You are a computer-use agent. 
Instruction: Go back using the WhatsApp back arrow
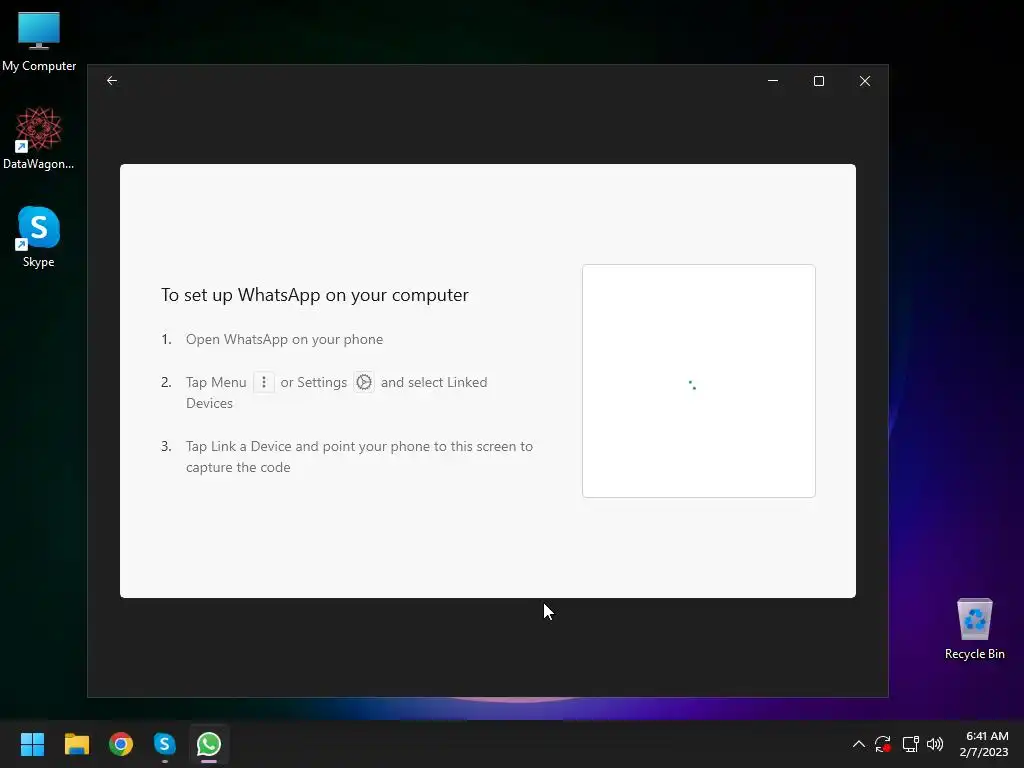(x=112, y=80)
